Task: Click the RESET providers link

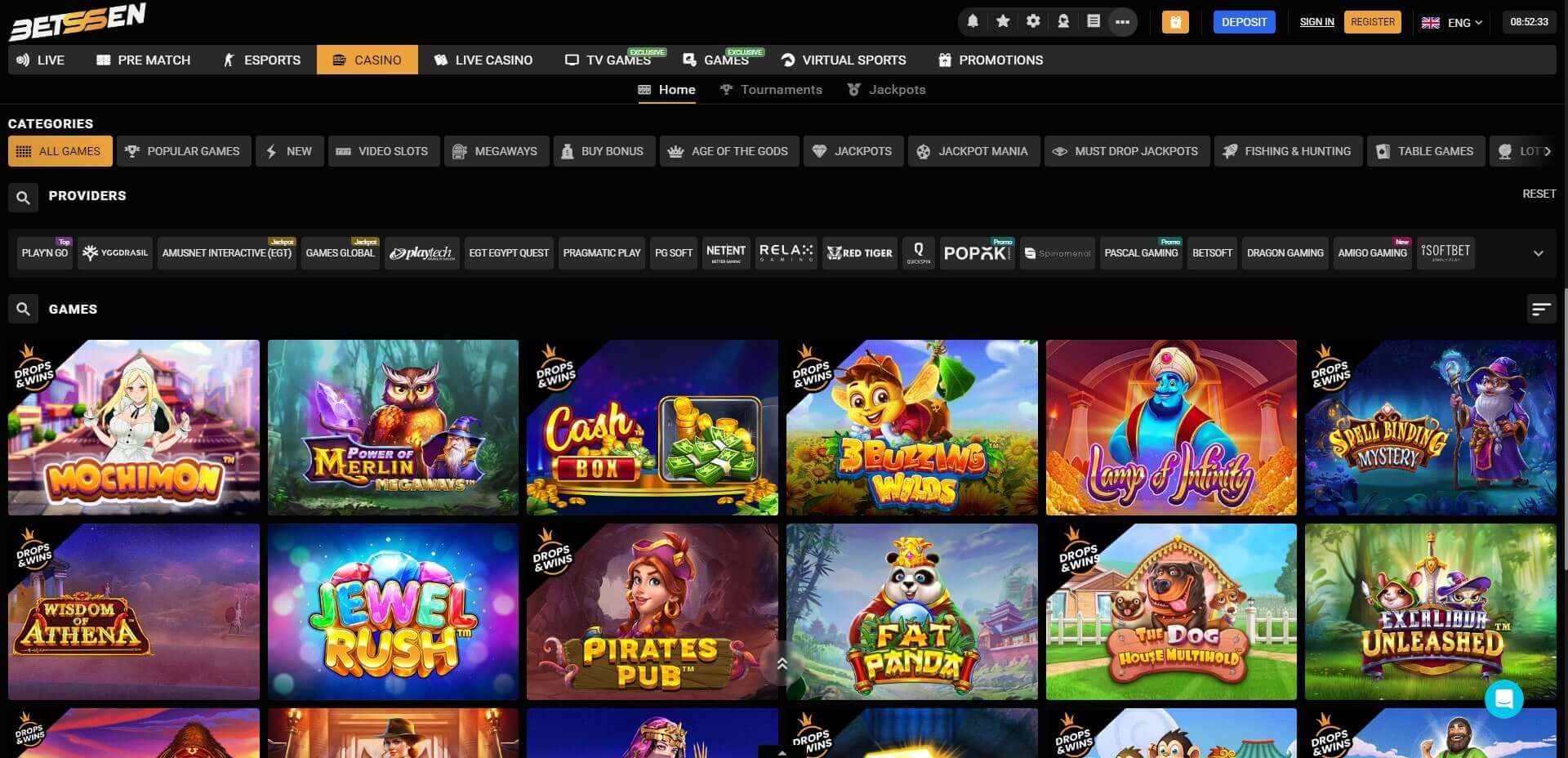Action: point(1539,194)
